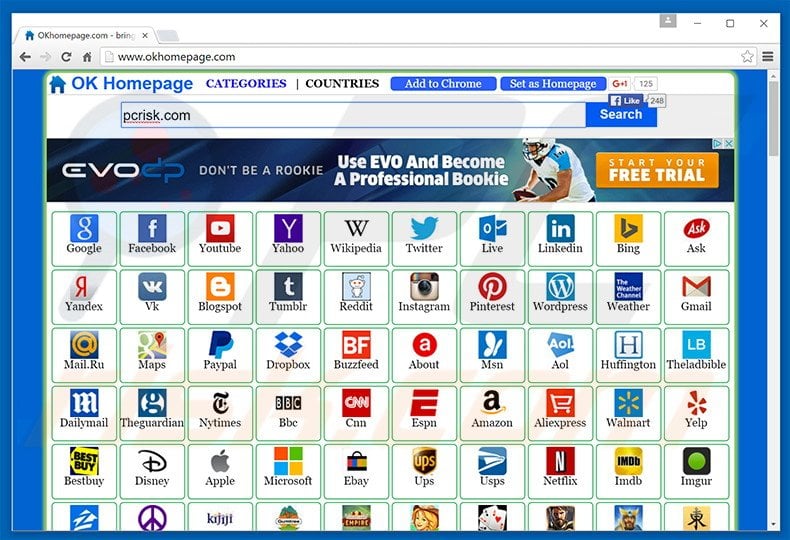Open the COUNTRIES menu
Viewport: 790px width, 540px height.
click(x=342, y=84)
